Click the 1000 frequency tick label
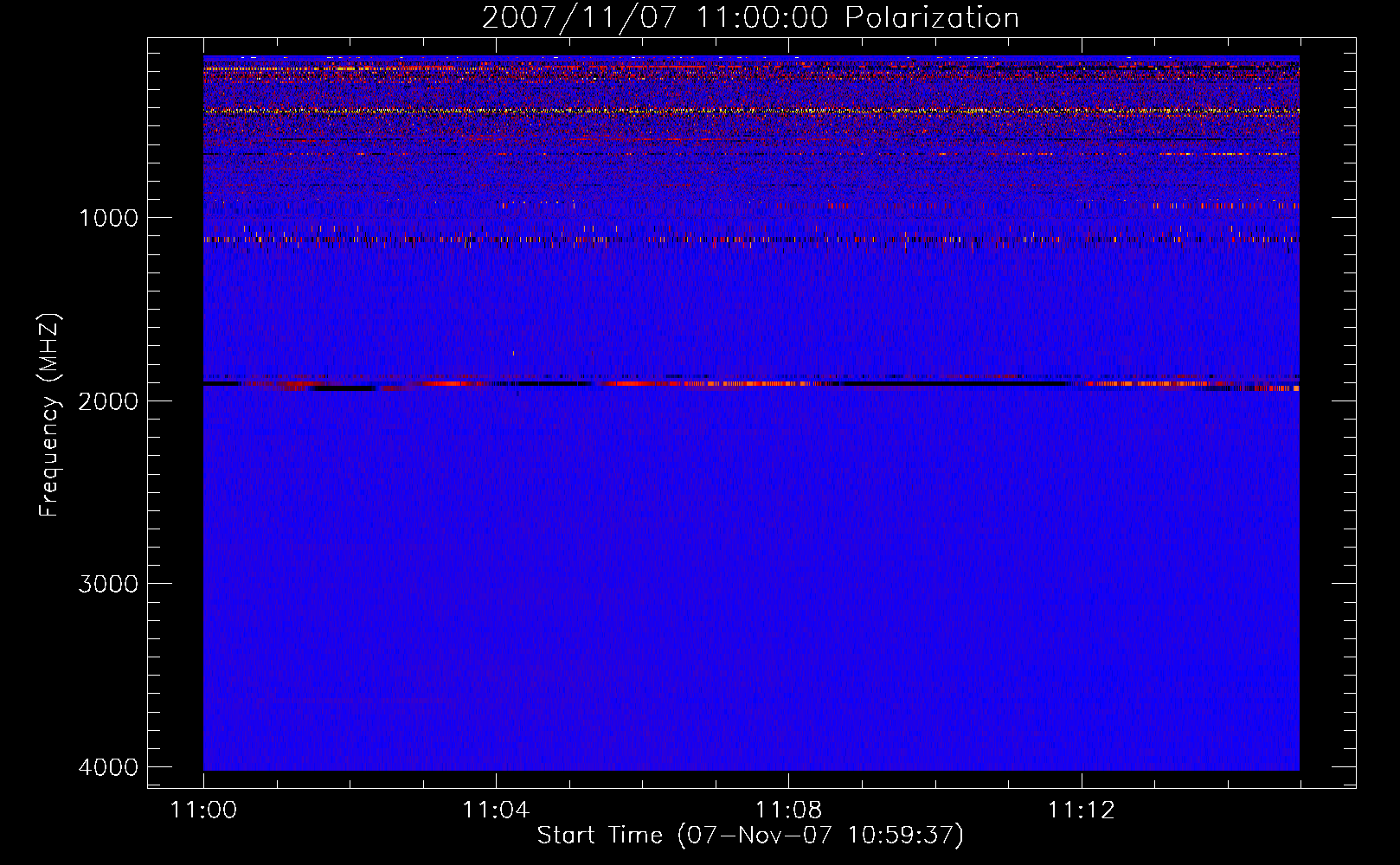The width and height of the screenshot is (1400, 865). point(108,217)
